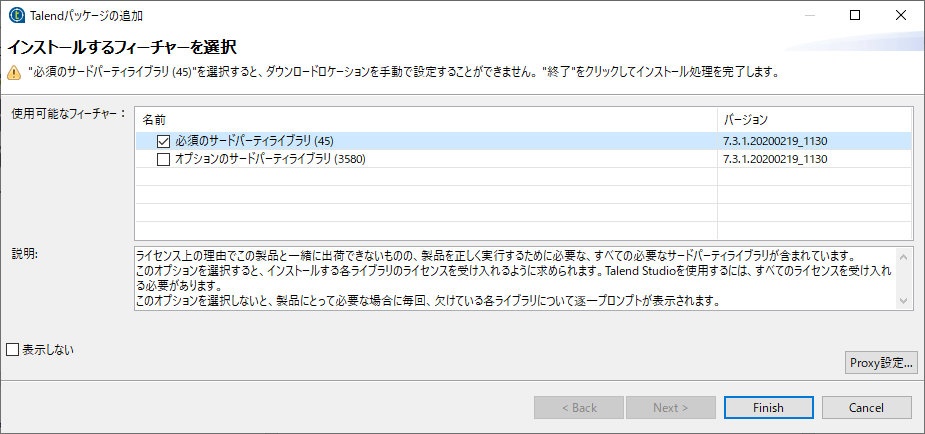Open Proxy設定... dialog

click(881, 362)
